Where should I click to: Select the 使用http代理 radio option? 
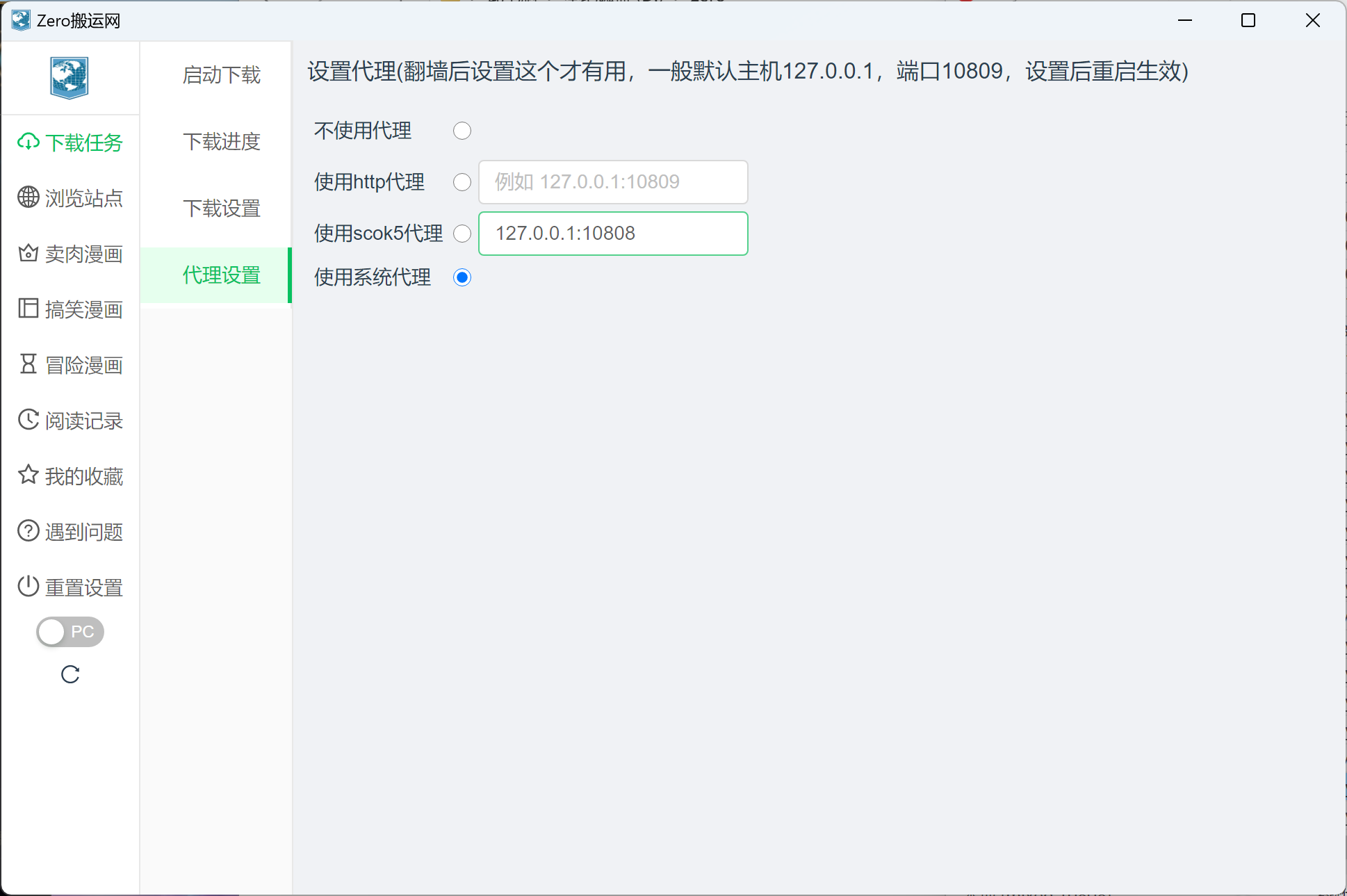462,182
